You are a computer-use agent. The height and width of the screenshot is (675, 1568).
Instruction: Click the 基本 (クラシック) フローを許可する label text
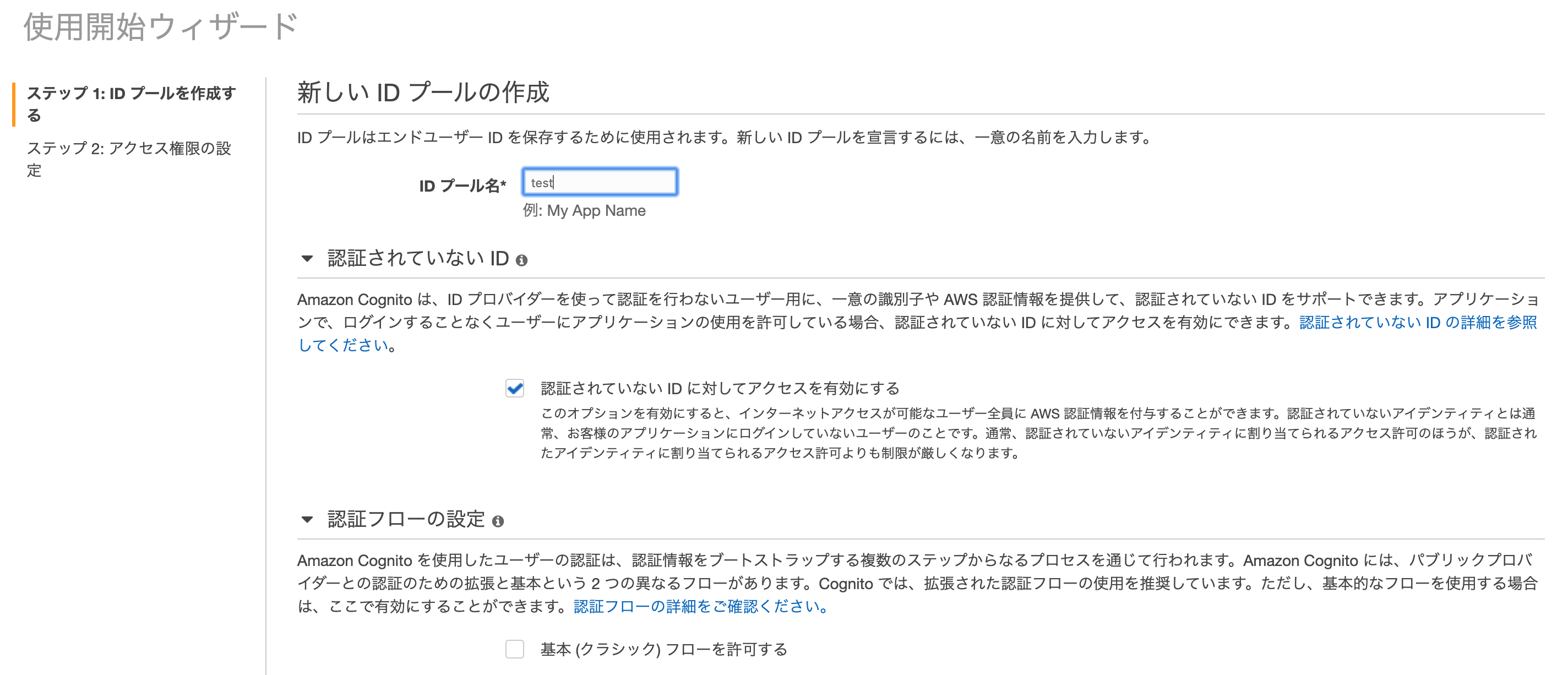pos(663,650)
